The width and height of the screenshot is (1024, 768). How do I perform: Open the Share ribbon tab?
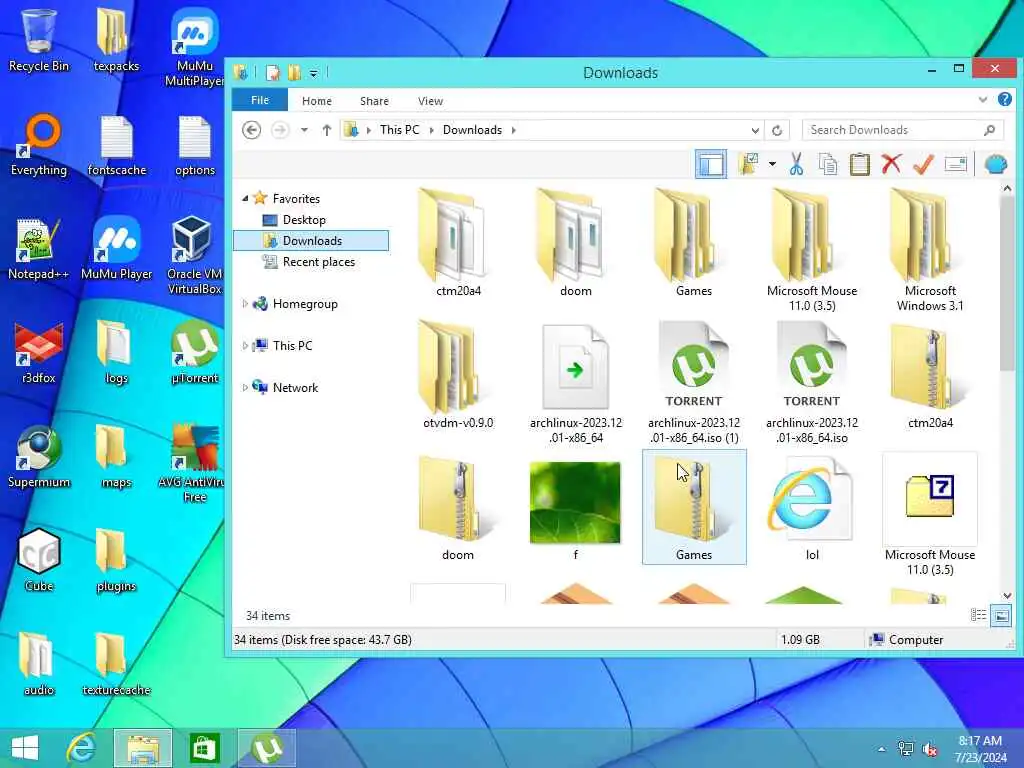(x=374, y=101)
